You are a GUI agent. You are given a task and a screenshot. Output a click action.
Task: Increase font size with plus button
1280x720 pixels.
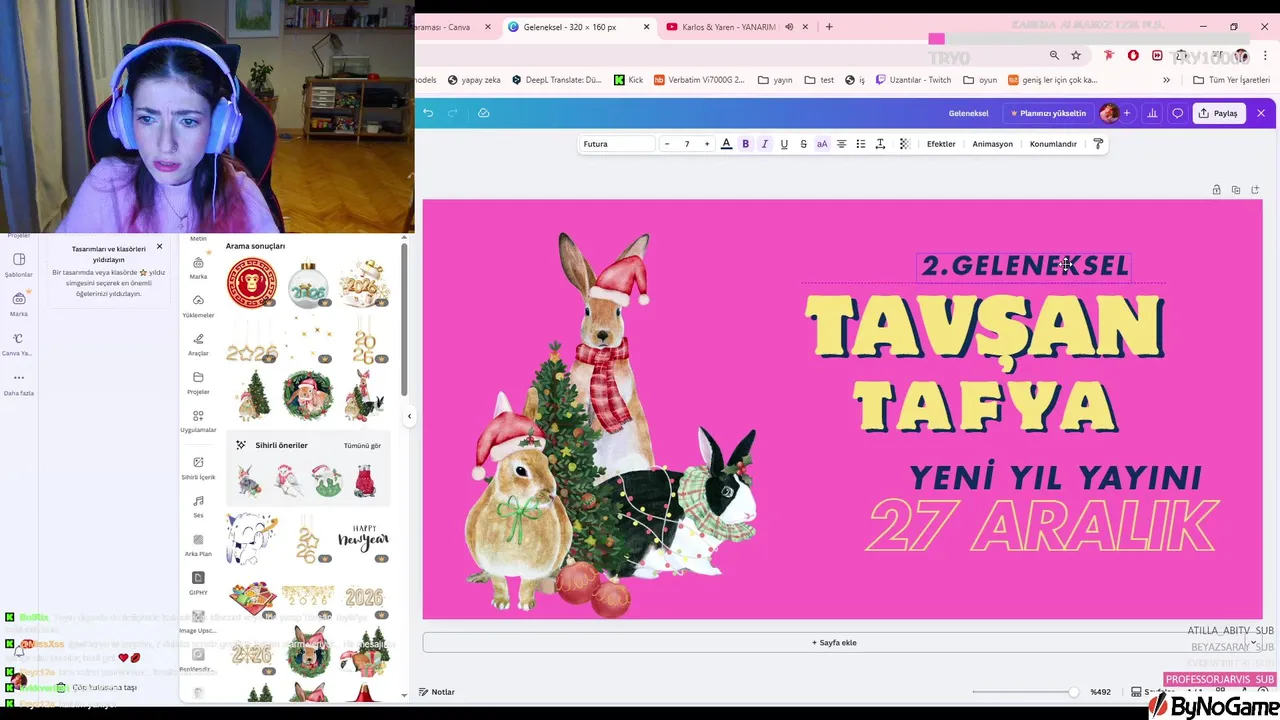pos(707,144)
